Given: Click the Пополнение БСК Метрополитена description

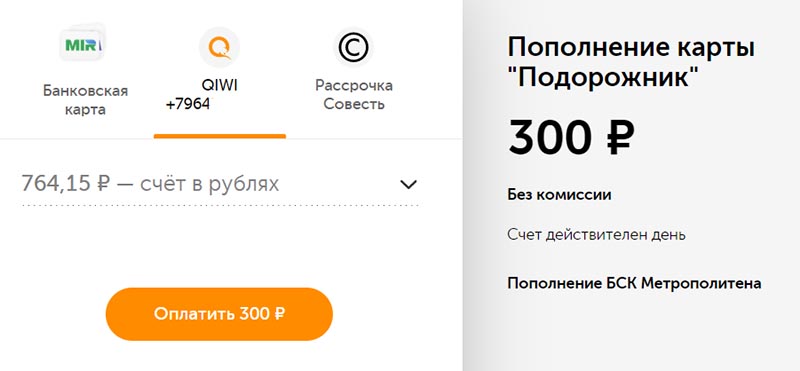Looking at the screenshot, I should point(634,283).
